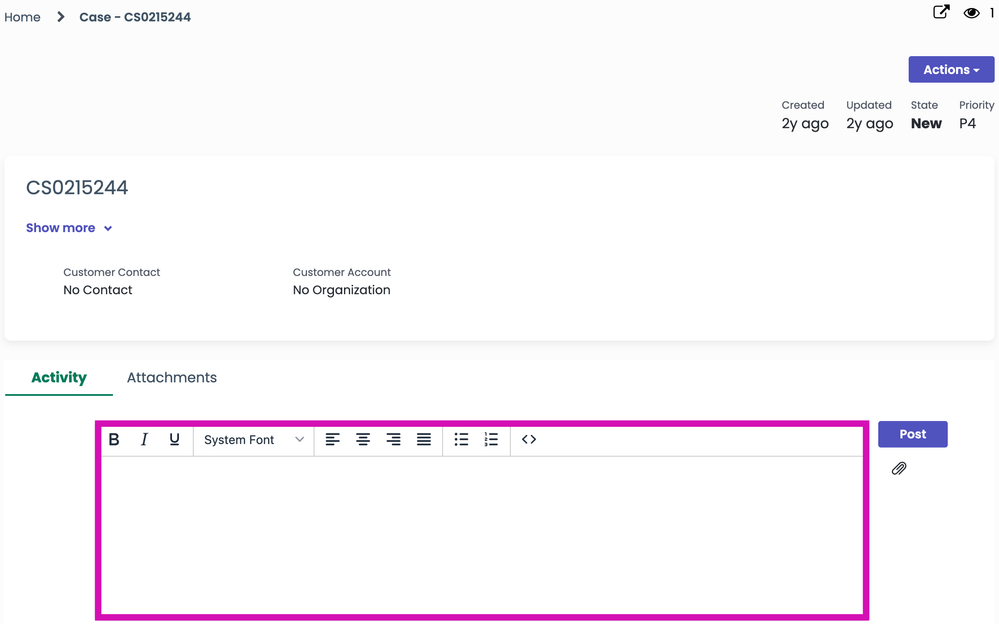This screenshot has height=624, width=999.
Task: Toggle bold text formatting
Action: coord(114,440)
